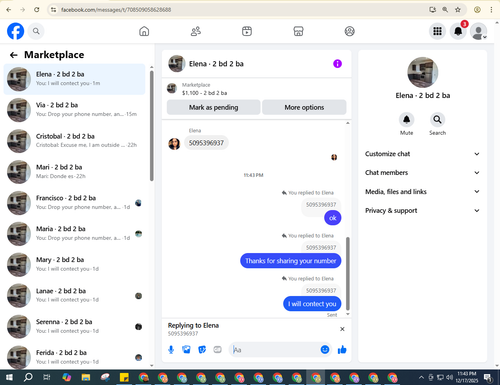Open the Windows Start button
This screenshot has width=500, height=385.
[9, 377]
